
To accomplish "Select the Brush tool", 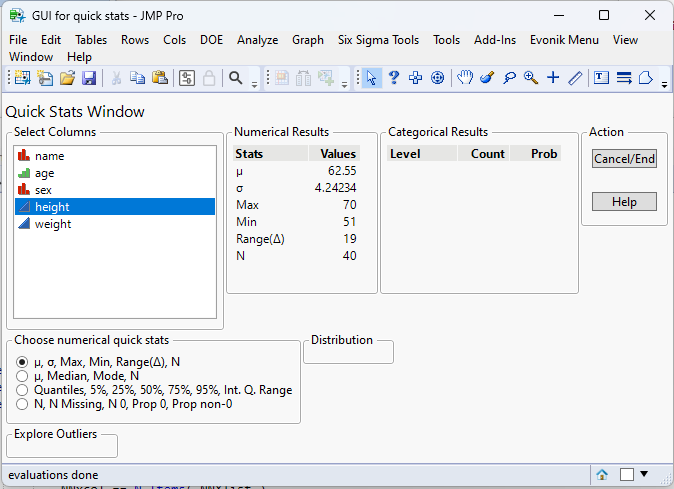I will point(487,78).
